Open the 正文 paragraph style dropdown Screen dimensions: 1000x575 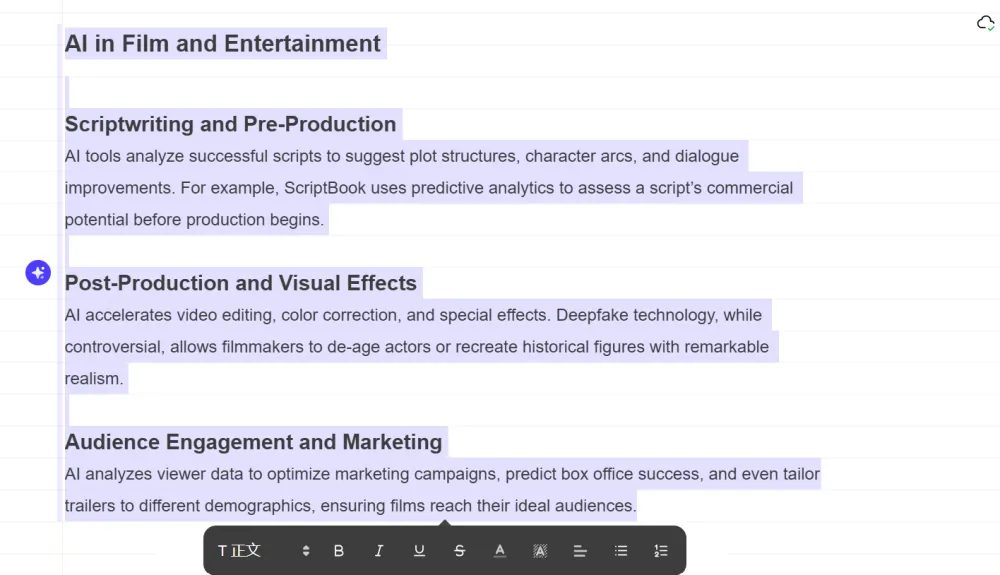[x=240, y=551]
